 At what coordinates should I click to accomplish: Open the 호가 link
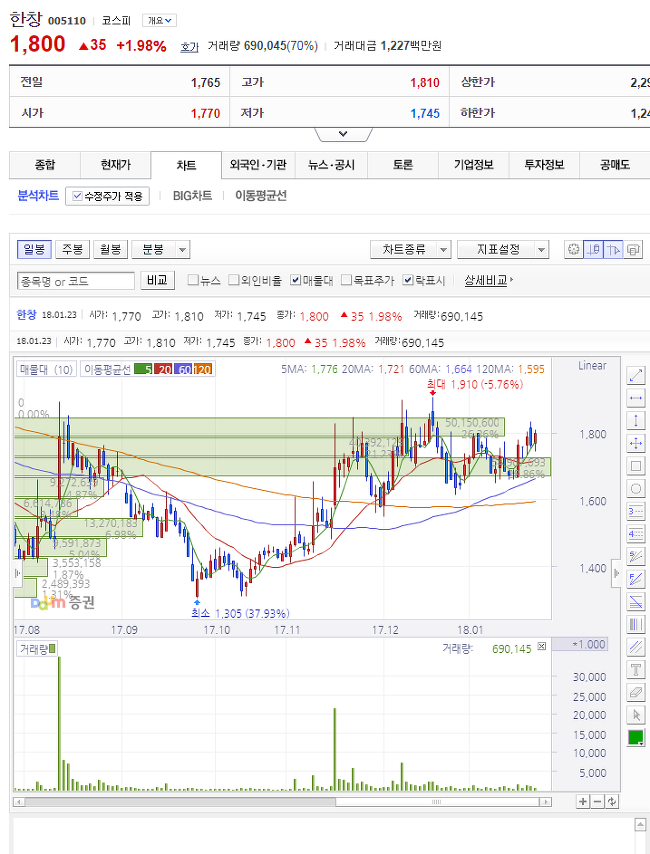(190, 47)
